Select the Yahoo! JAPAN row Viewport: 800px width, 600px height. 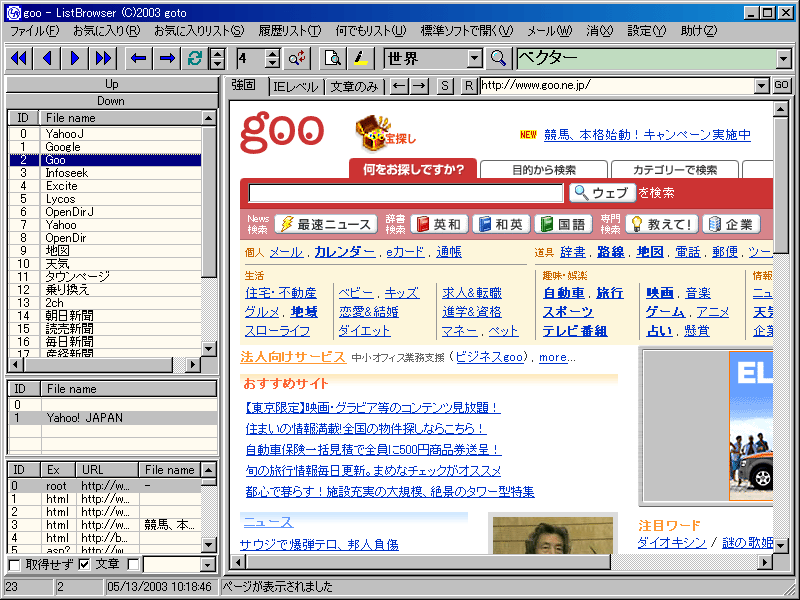pyautogui.click(x=112, y=418)
